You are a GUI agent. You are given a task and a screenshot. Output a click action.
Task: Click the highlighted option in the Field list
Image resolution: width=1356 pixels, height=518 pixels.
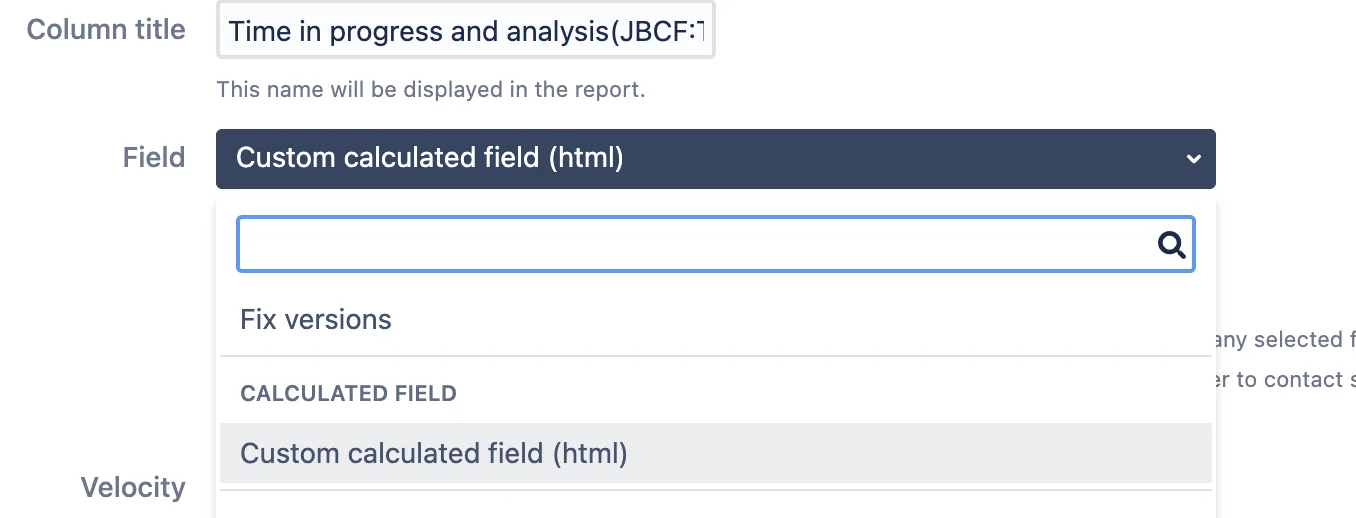pos(716,453)
